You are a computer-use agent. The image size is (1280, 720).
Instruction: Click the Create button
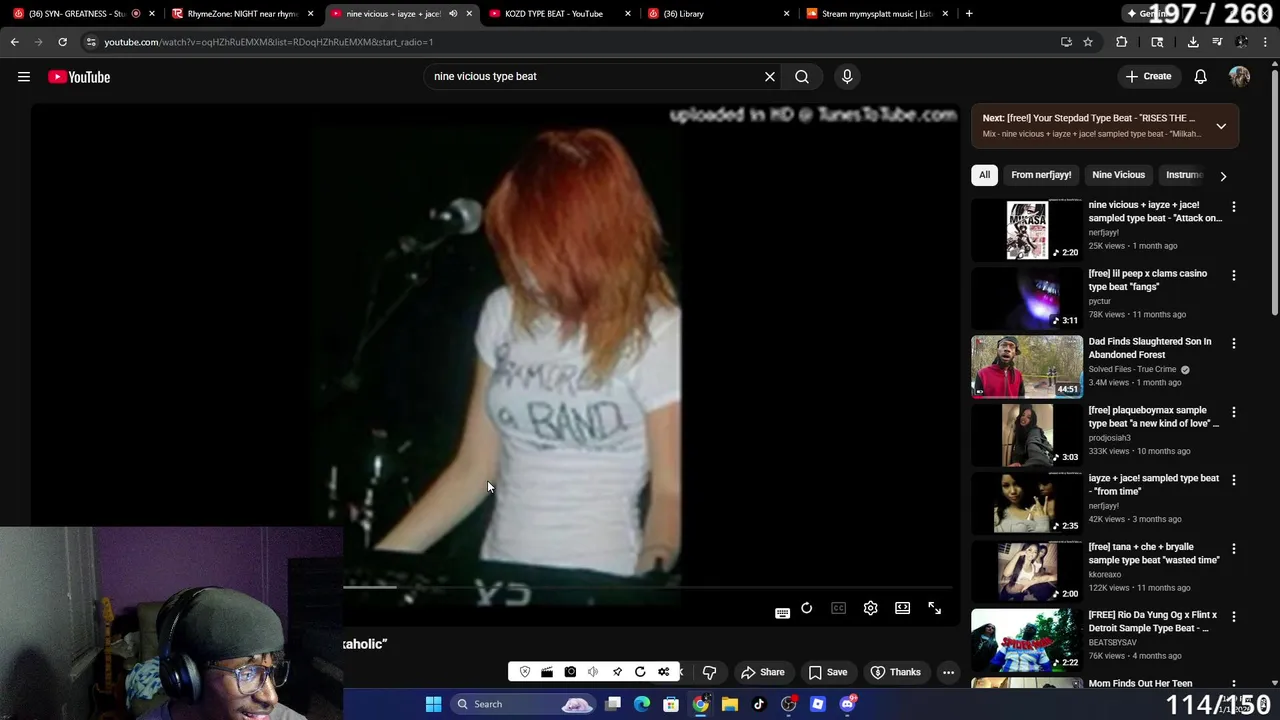(1148, 77)
